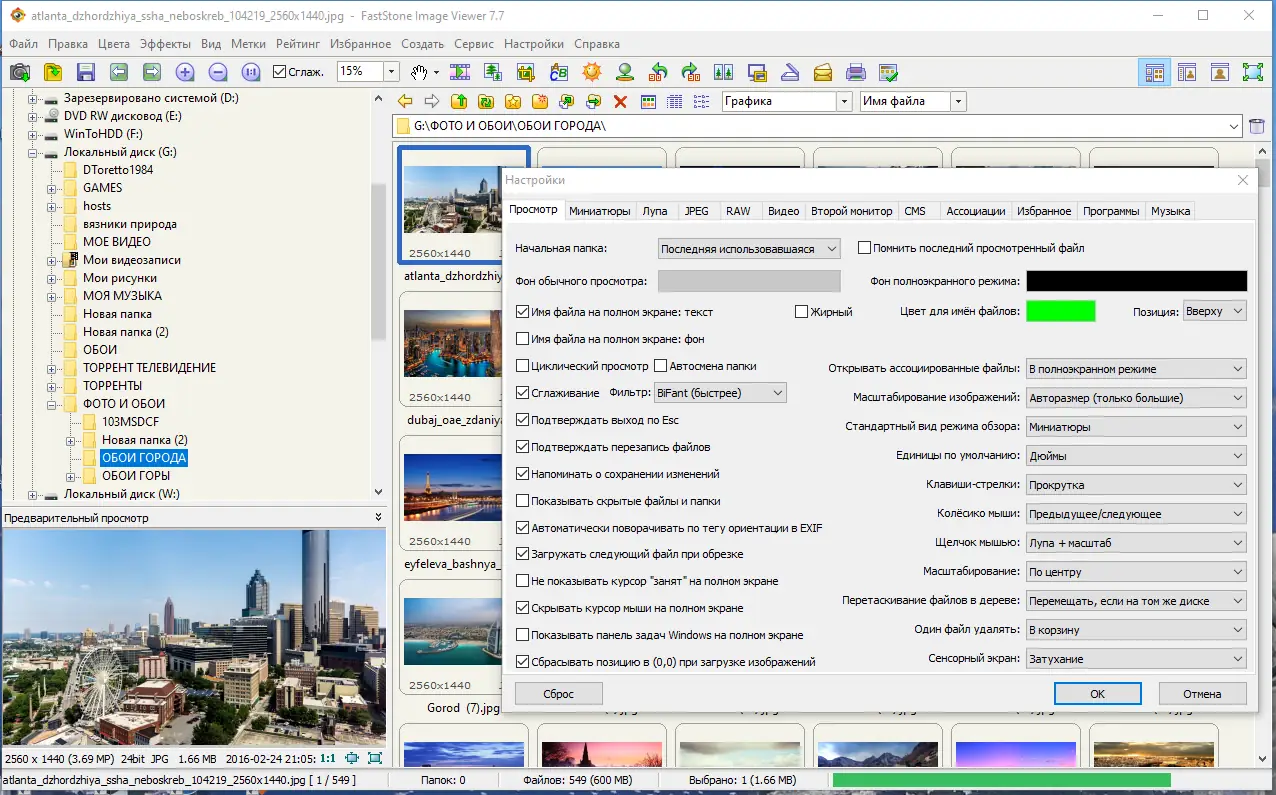1276x795 pixels.
Task: Click the Zoom In magnifier icon
Action: pos(185,72)
